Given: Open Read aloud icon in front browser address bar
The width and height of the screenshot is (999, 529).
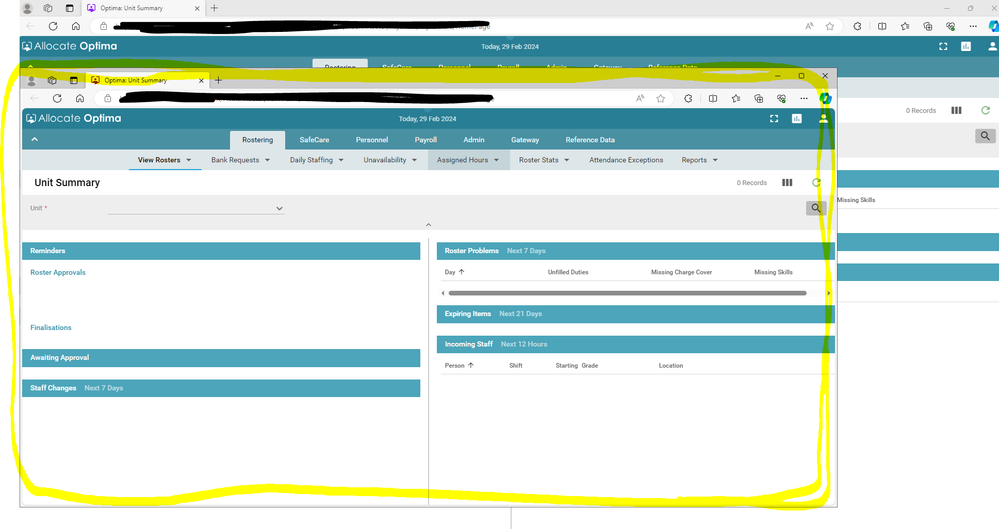Looking at the screenshot, I should click(x=640, y=98).
